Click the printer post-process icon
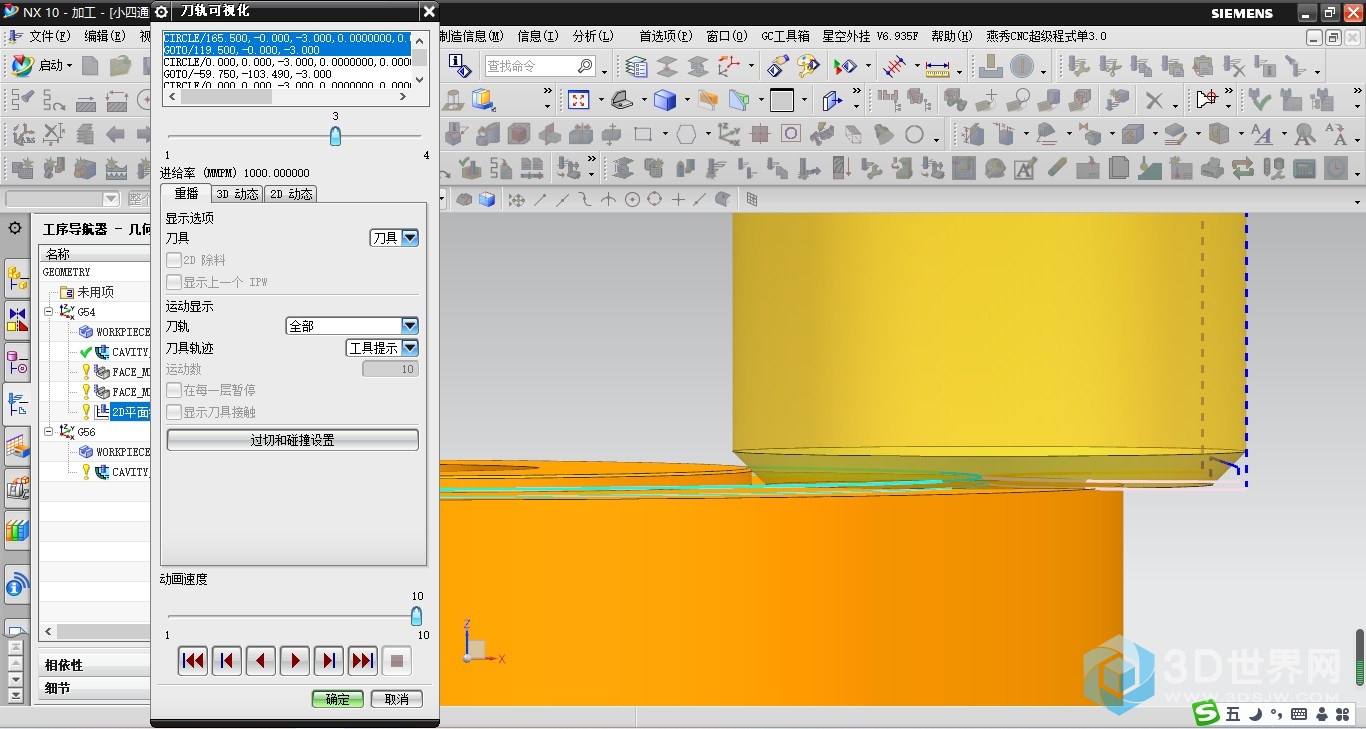 [x=1212, y=168]
